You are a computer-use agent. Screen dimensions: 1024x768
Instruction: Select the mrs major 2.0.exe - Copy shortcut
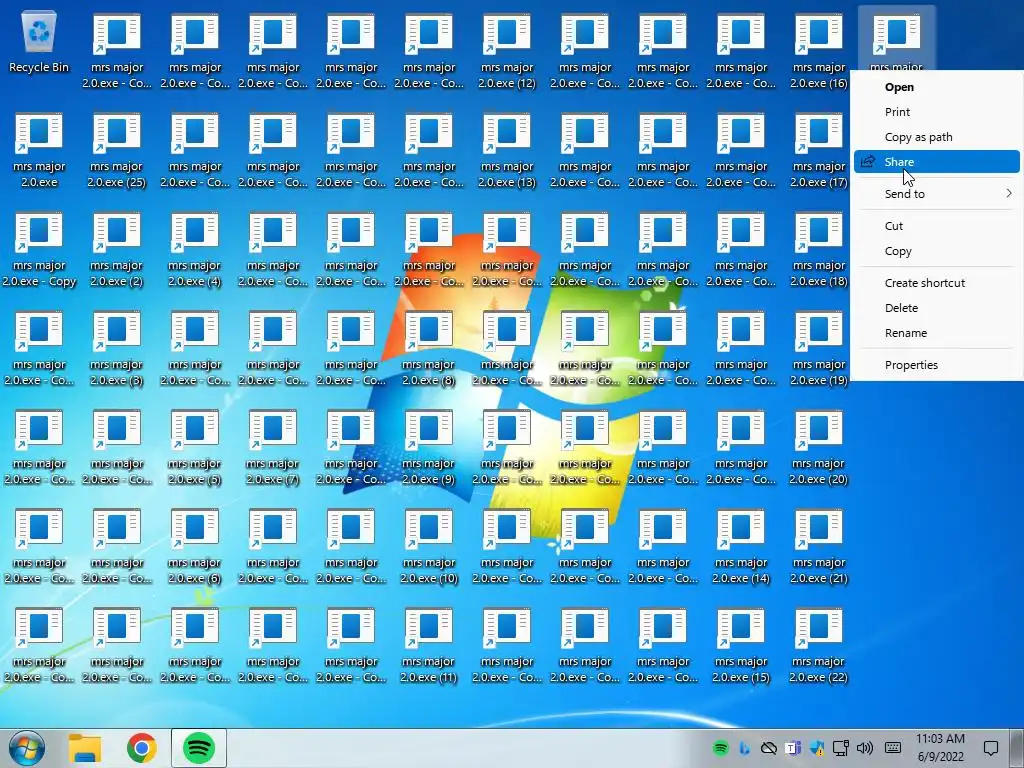(x=39, y=251)
